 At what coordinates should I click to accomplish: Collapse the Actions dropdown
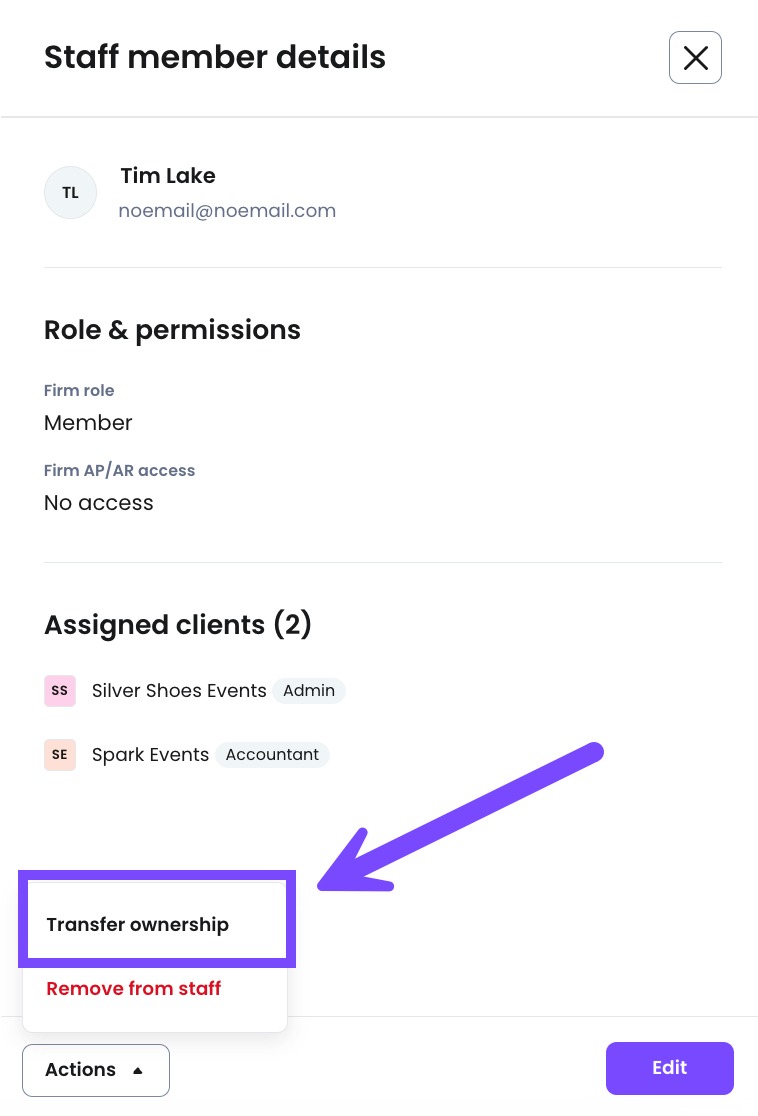click(95, 1070)
